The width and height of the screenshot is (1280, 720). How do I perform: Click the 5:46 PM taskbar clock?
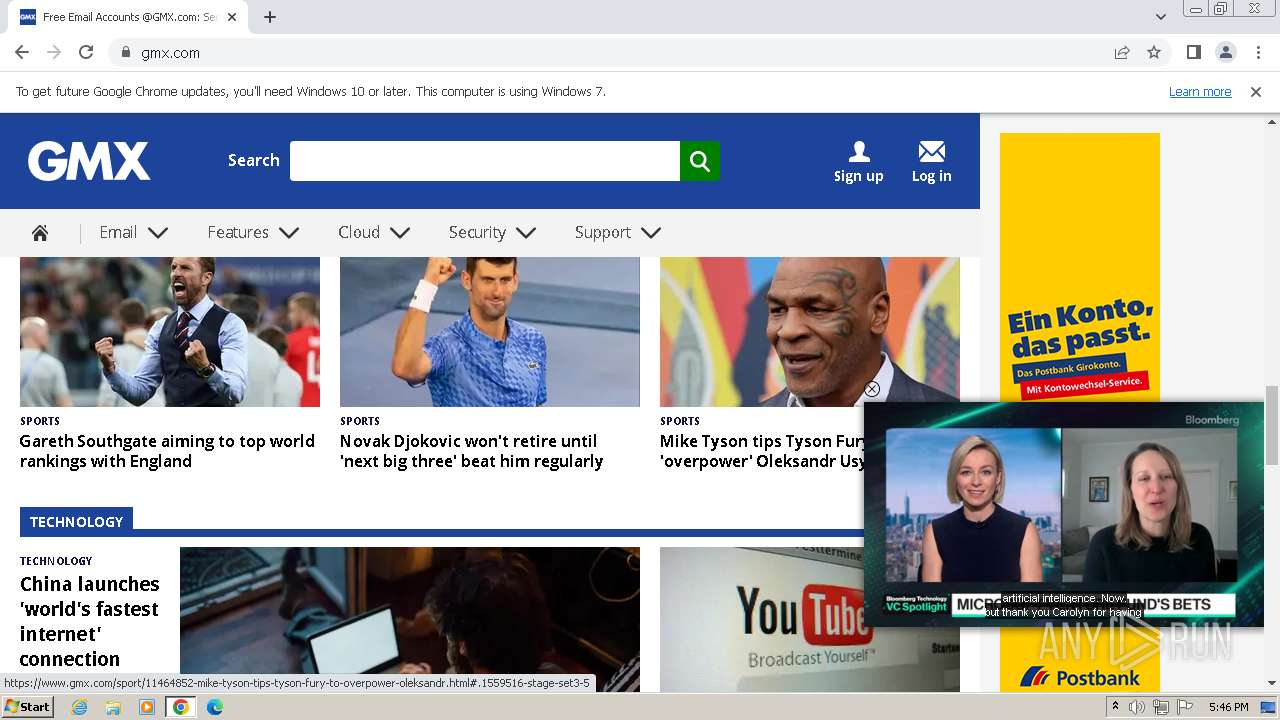point(1228,707)
